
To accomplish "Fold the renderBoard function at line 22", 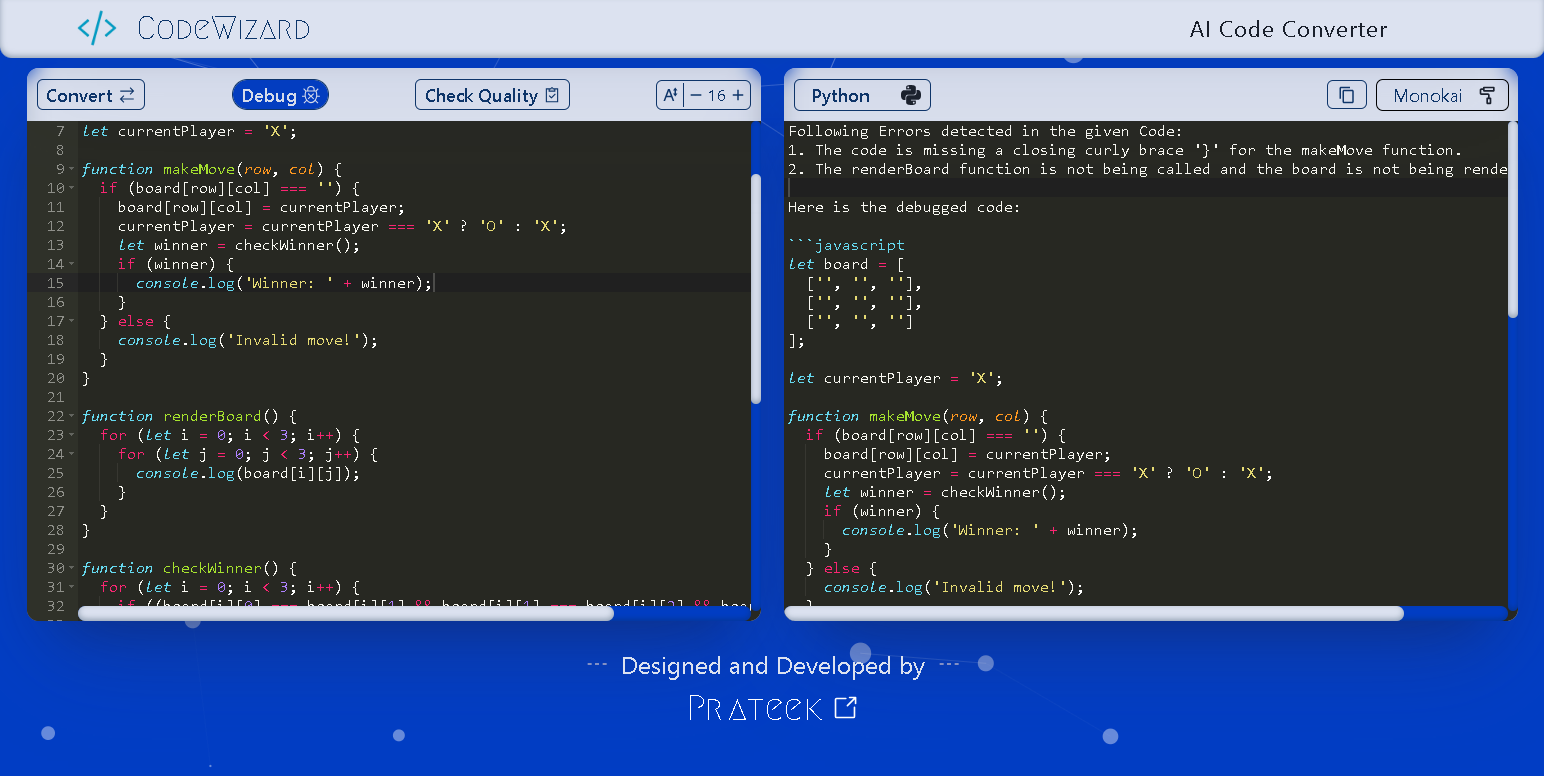I will pos(72,416).
